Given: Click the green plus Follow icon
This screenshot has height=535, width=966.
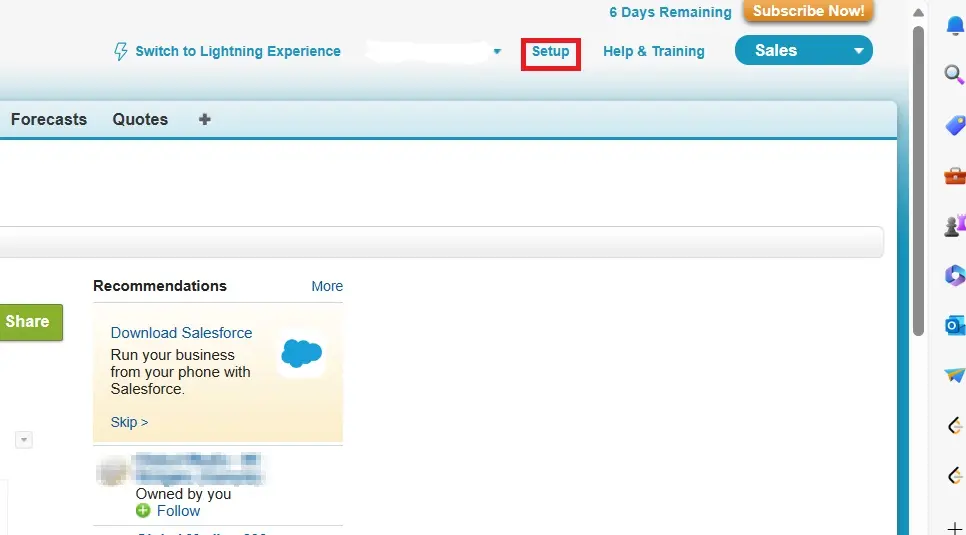Looking at the screenshot, I should point(143,510).
